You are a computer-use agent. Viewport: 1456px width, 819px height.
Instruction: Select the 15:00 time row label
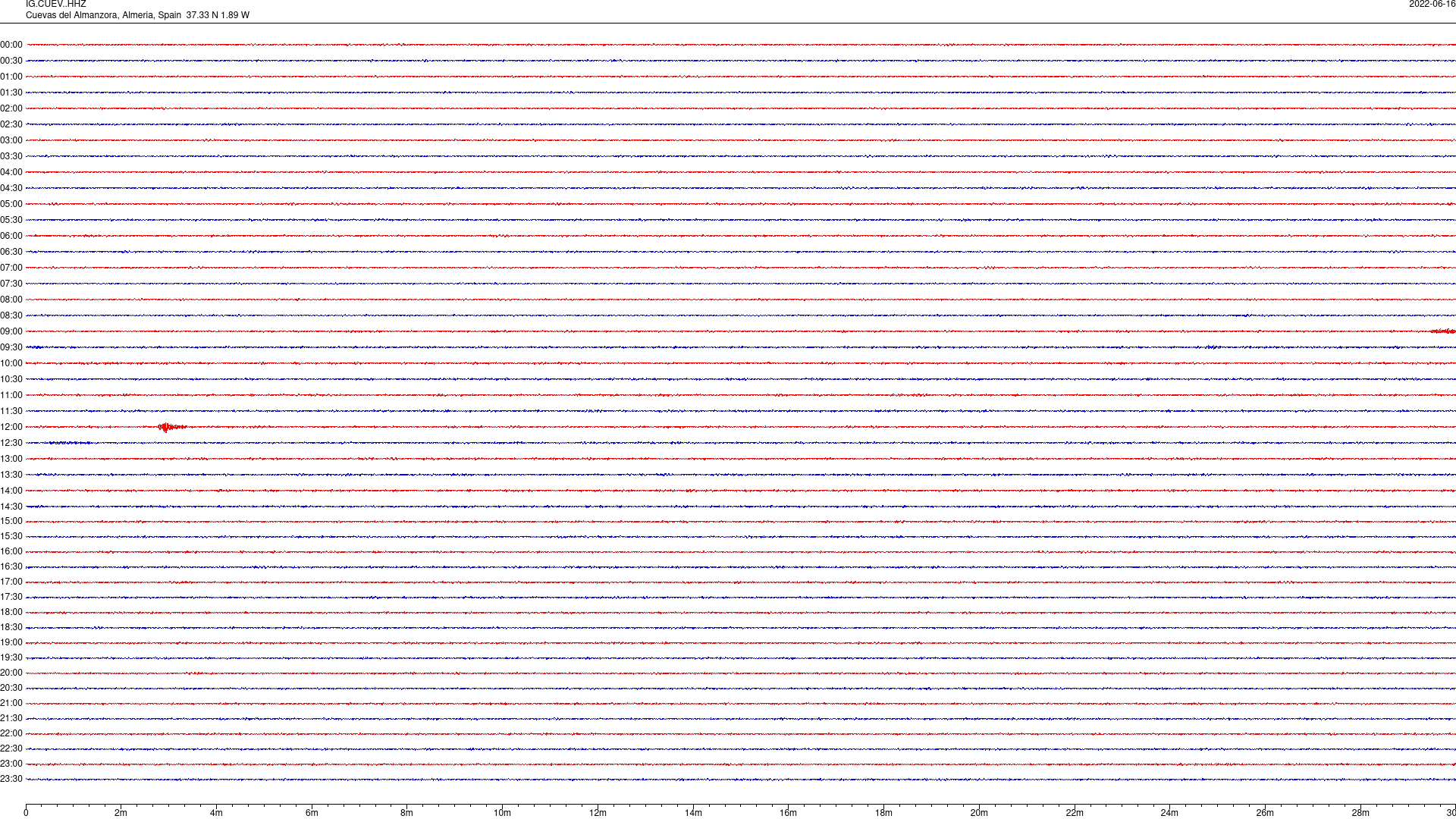(11, 521)
